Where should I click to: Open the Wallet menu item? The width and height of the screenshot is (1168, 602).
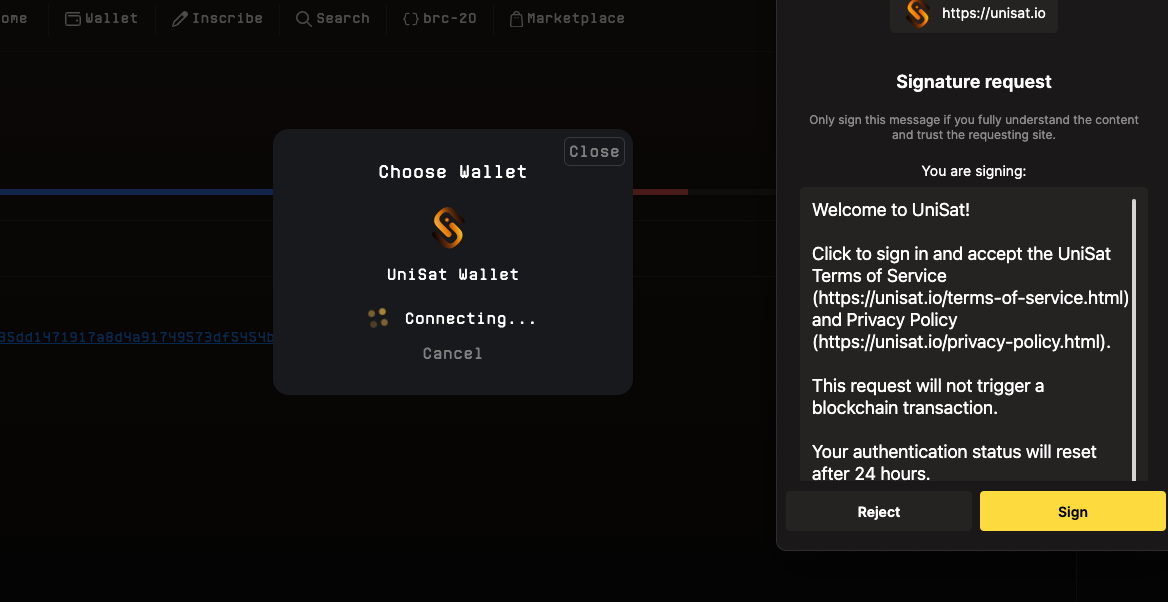click(x=101, y=19)
